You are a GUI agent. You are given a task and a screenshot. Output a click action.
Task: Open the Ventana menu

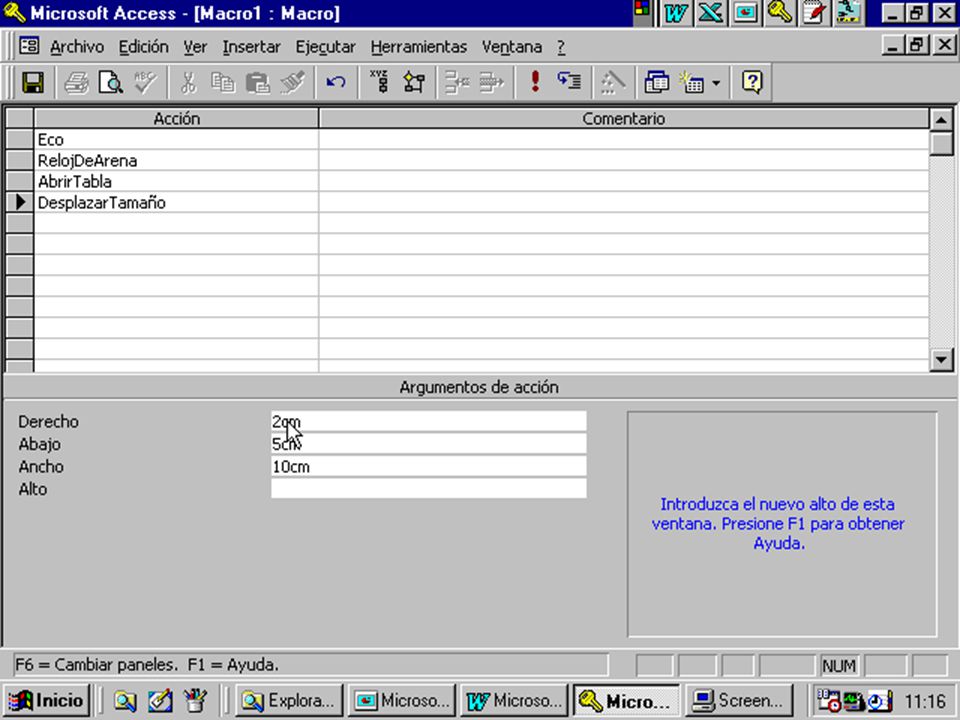point(511,47)
